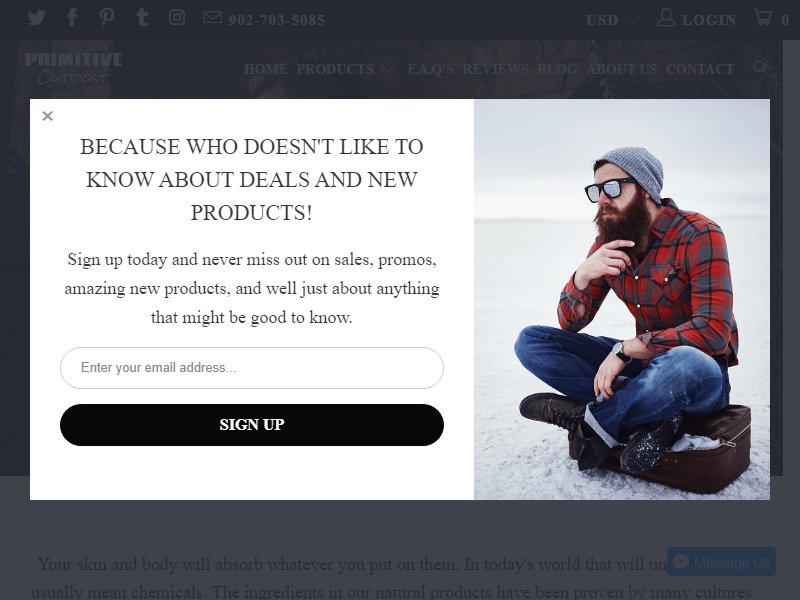Focus the email address input field

pyautogui.click(x=252, y=368)
